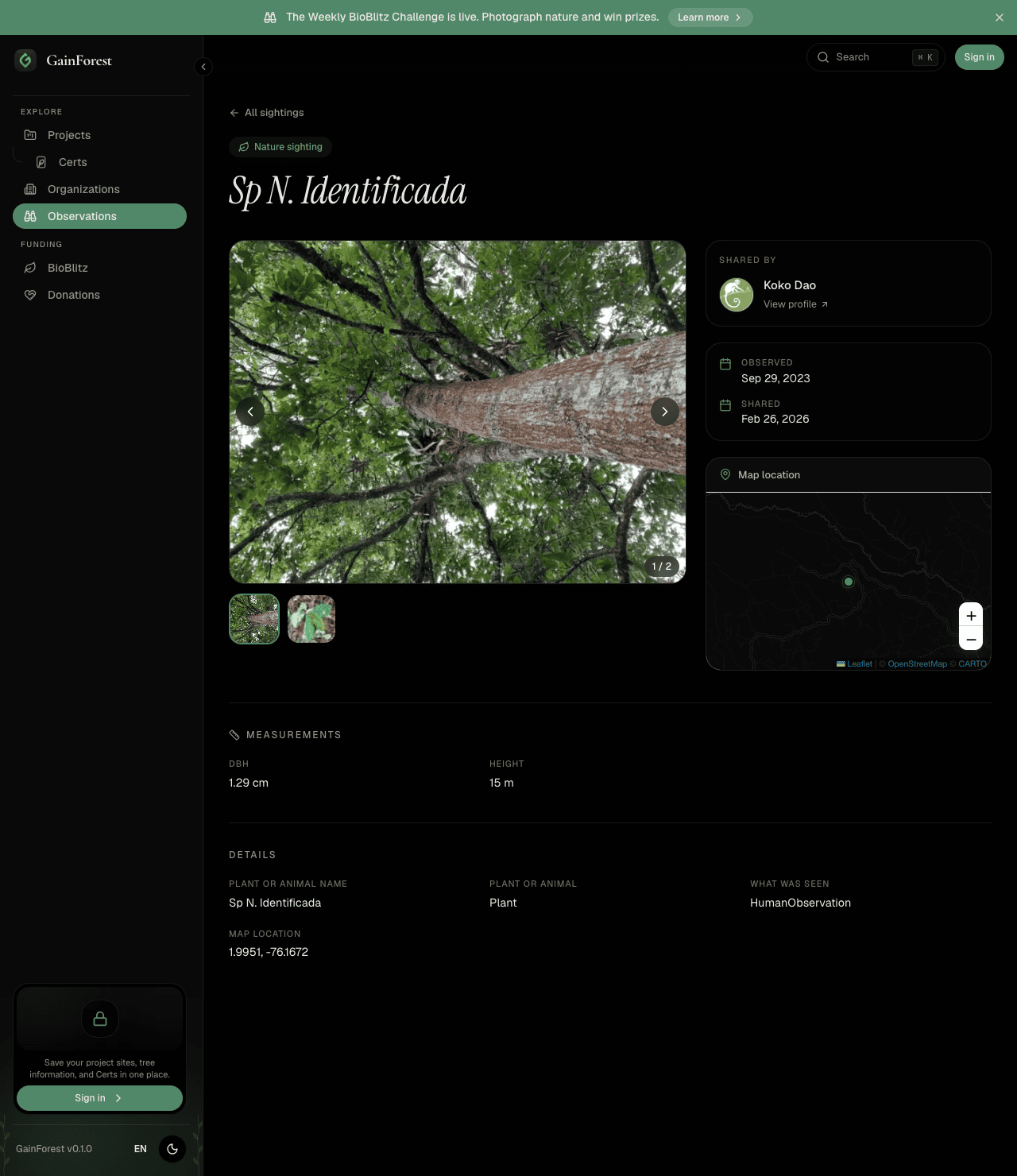The image size is (1017, 1176).
Task: Go back to All sightings
Action: [267, 113]
